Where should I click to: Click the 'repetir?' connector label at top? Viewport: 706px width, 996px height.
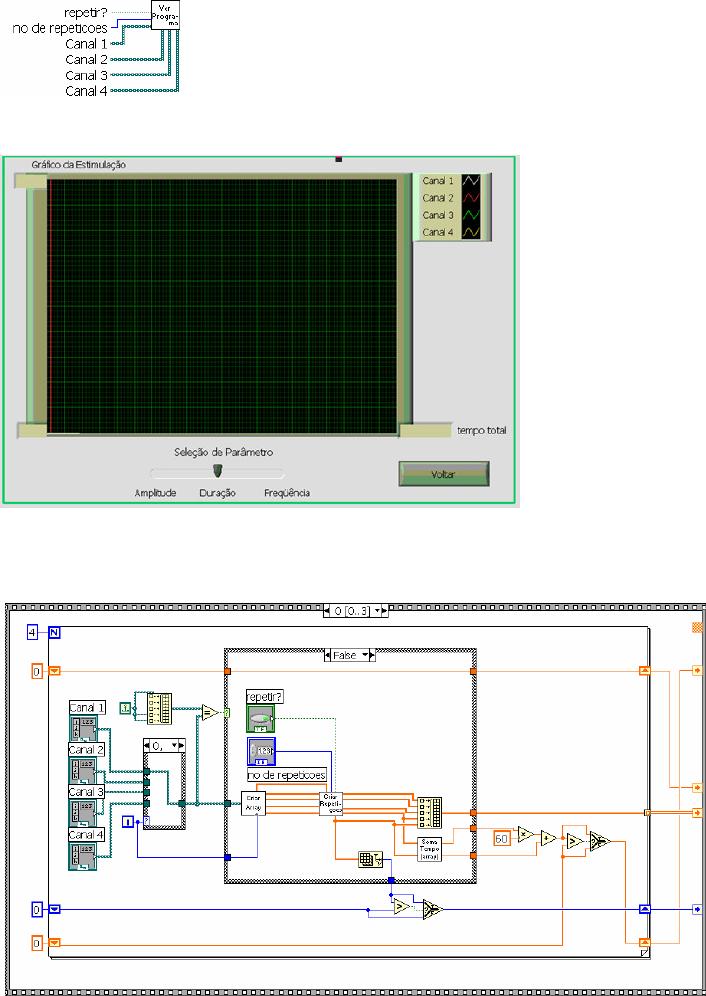[x=86, y=13]
